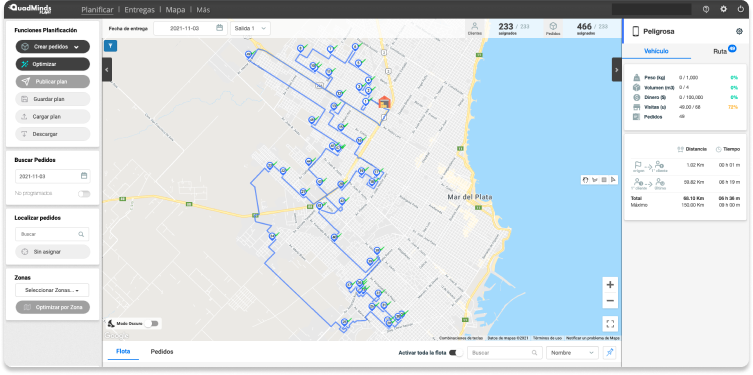The image size is (753, 375).
Task: Click the blue filter icon on map
Action: pyautogui.click(x=110, y=46)
